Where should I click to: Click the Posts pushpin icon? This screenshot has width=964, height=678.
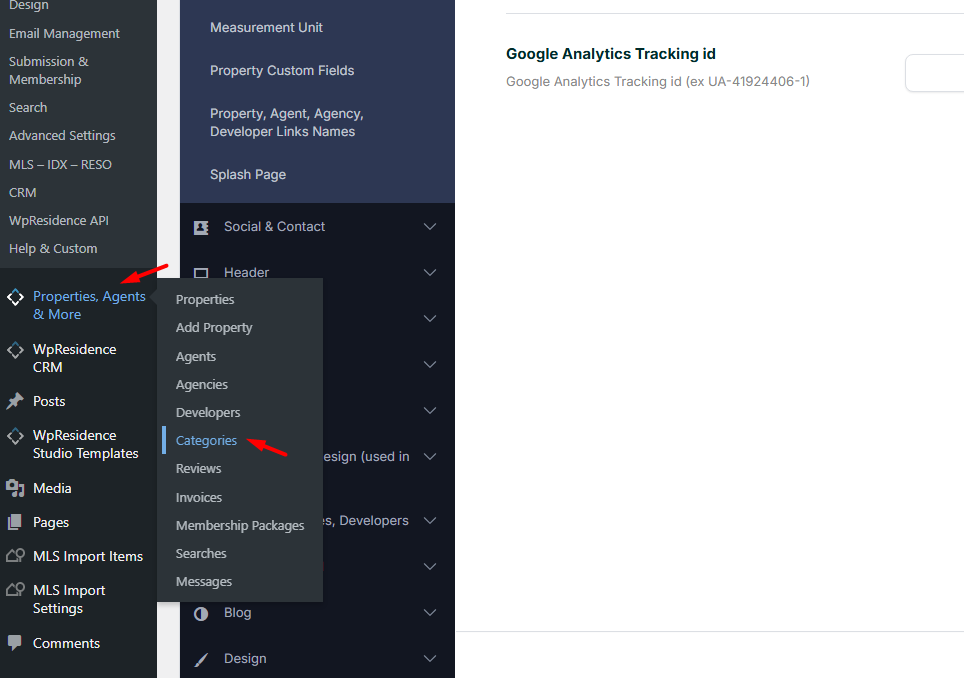[15, 401]
